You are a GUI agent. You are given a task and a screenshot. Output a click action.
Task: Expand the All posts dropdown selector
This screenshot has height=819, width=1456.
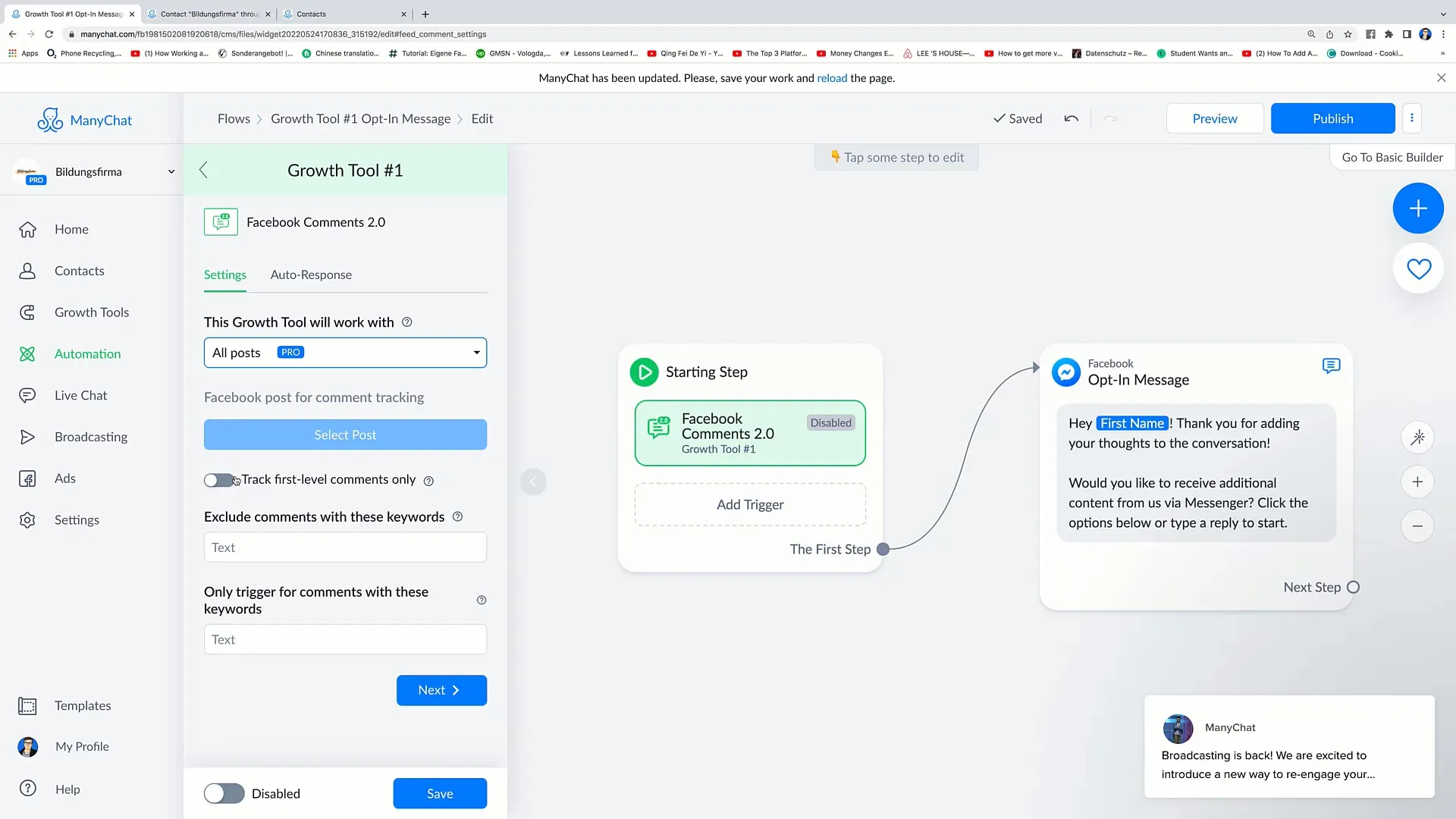coord(345,352)
